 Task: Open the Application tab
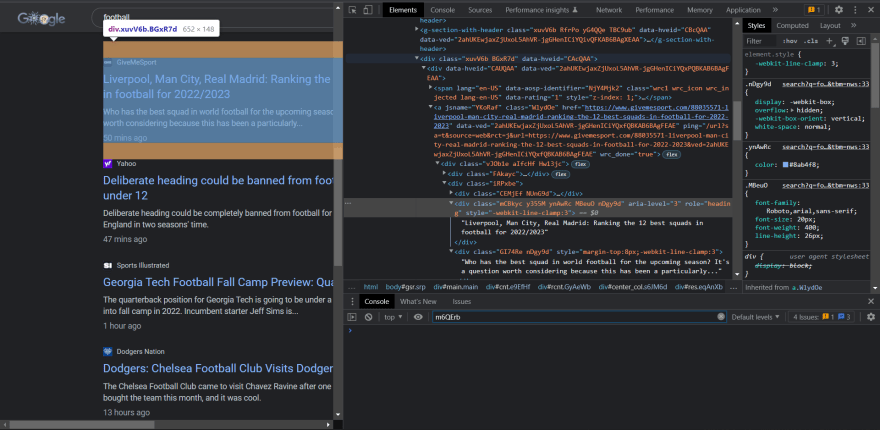(x=743, y=10)
